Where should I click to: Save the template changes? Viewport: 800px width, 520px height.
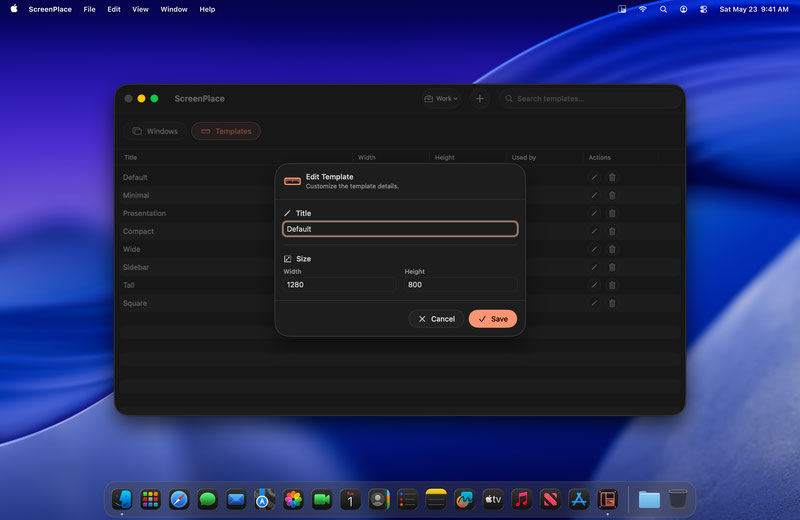[x=493, y=319]
